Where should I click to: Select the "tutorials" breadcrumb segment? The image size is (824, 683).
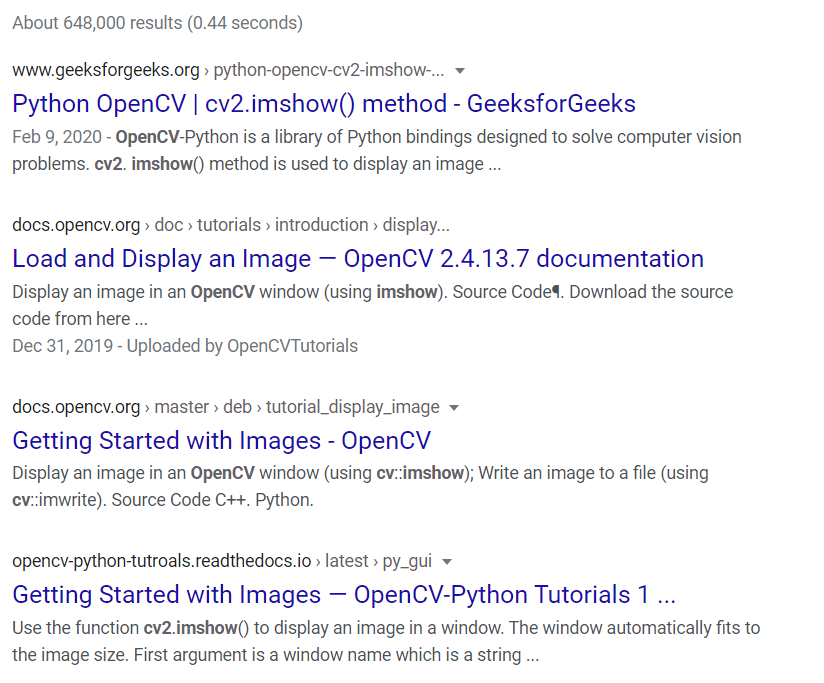(x=229, y=224)
